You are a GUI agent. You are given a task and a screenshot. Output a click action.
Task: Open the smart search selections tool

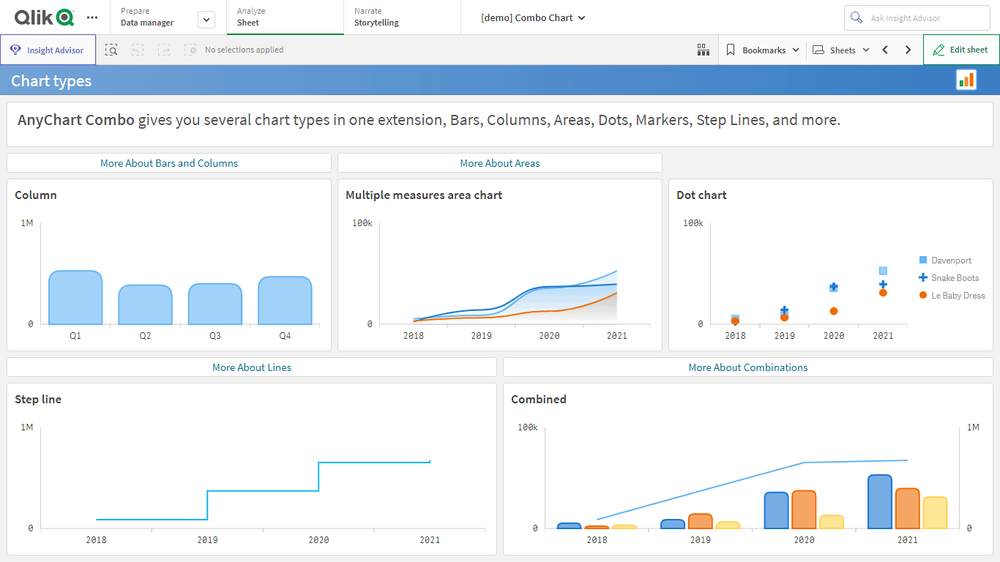(111, 50)
